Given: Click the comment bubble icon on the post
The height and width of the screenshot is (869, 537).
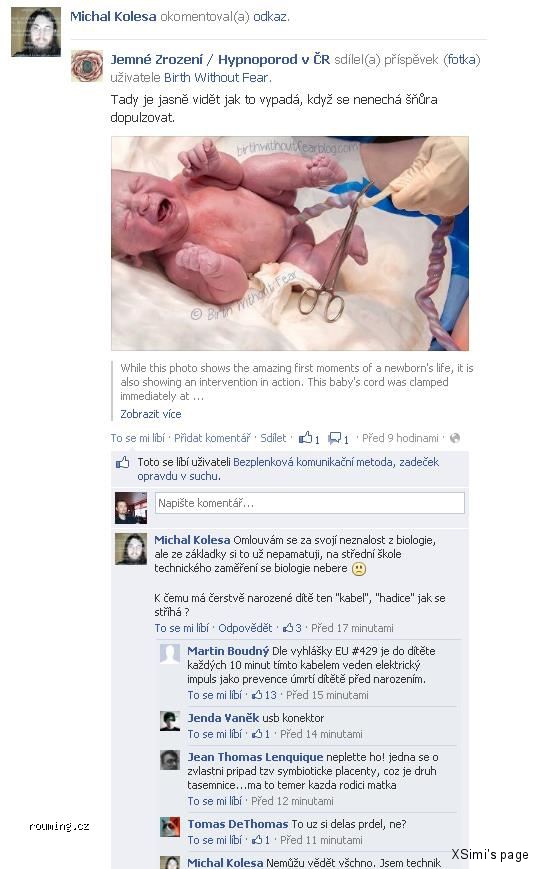Looking at the screenshot, I should [334, 438].
